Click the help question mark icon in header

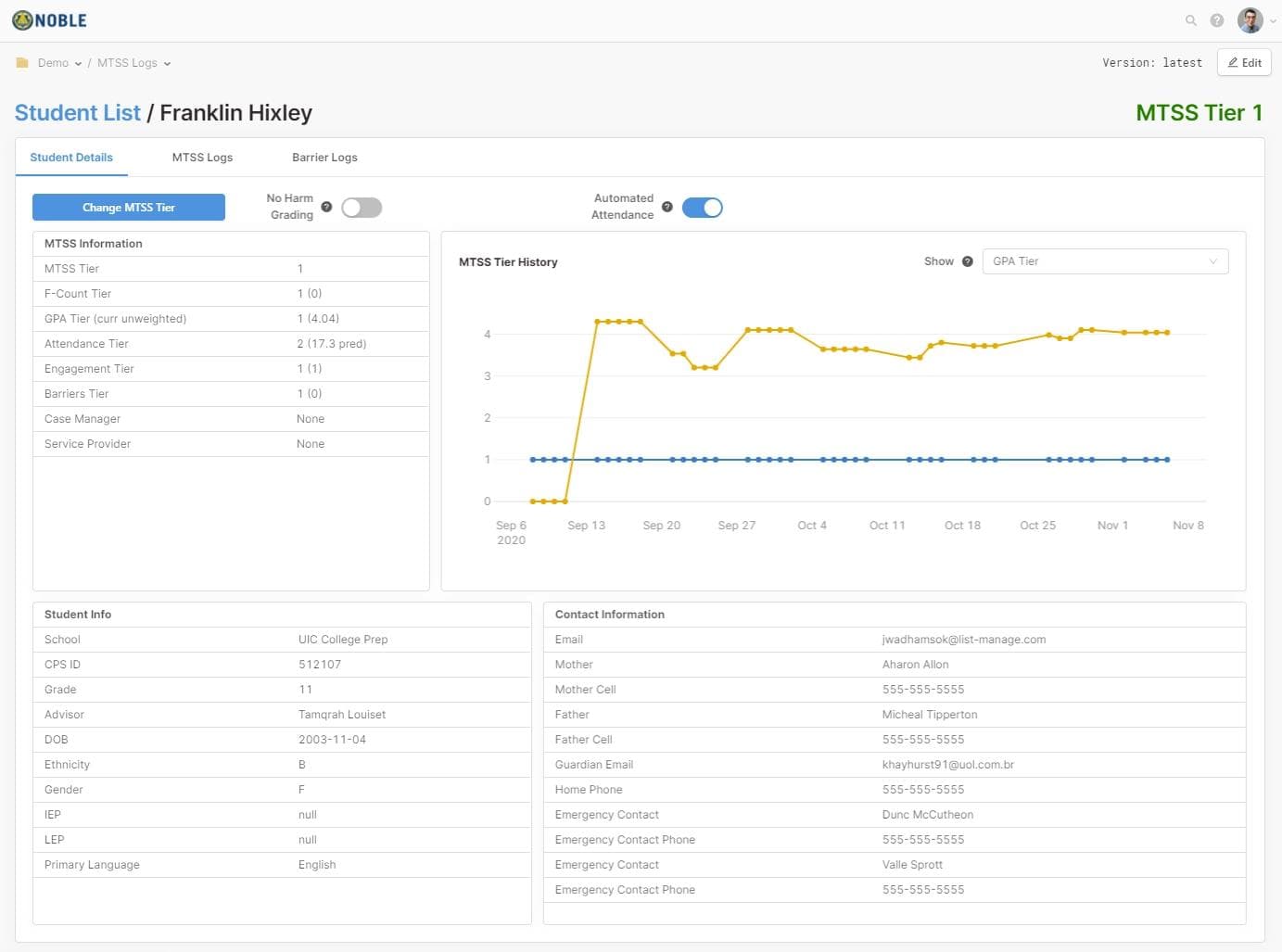(1217, 20)
